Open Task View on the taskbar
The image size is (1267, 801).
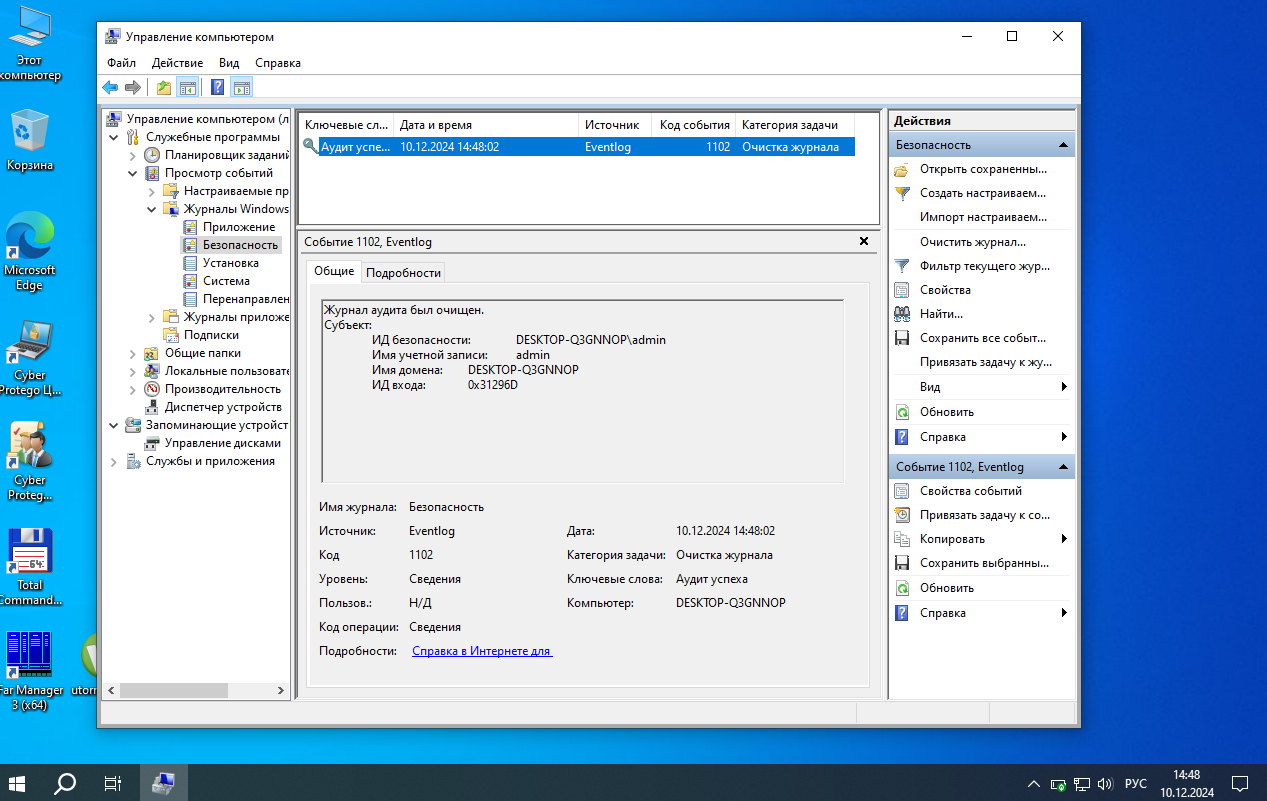tap(113, 783)
